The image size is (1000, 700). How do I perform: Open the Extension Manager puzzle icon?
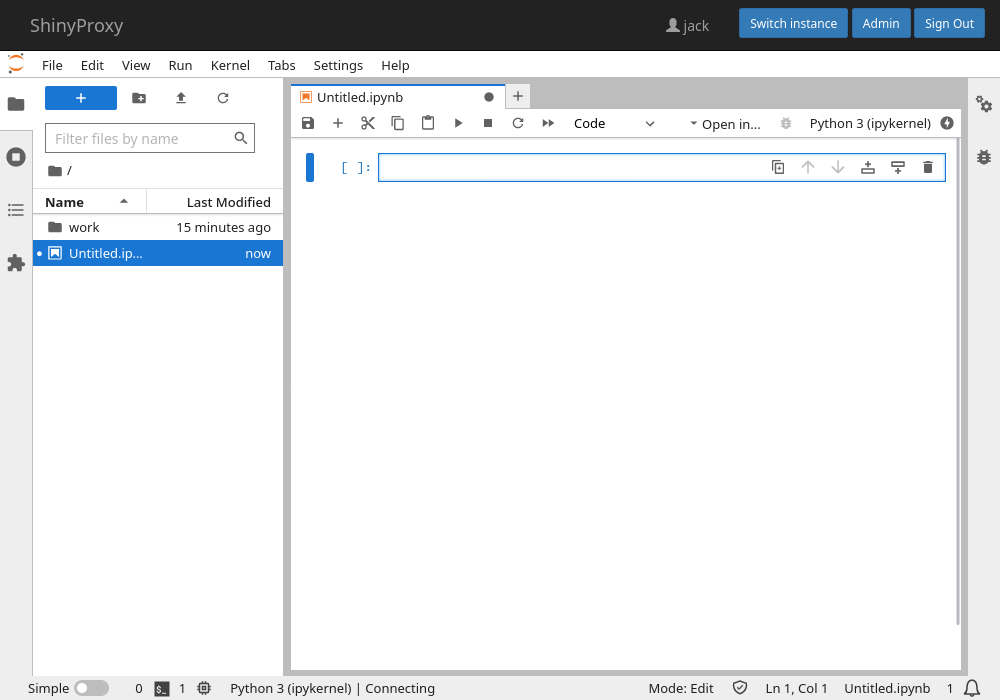click(x=16, y=263)
